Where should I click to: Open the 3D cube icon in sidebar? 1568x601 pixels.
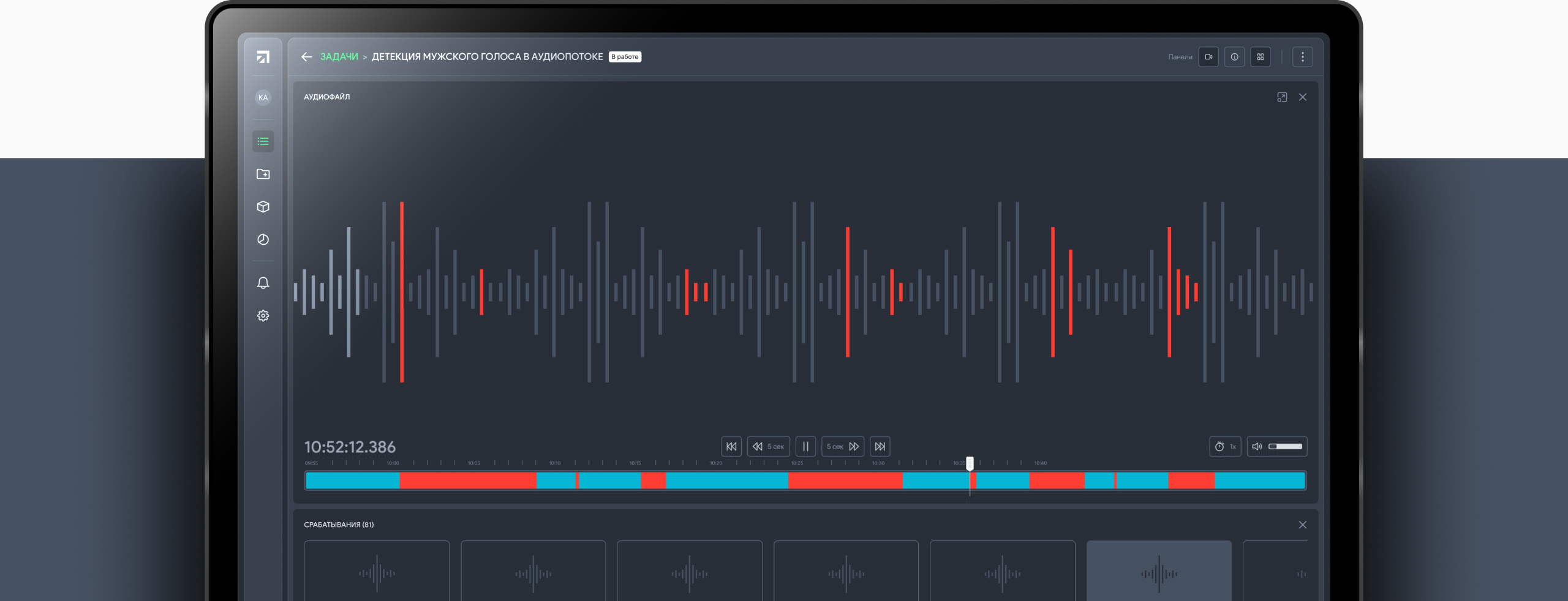pyautogui.click(x=263, y=207)
